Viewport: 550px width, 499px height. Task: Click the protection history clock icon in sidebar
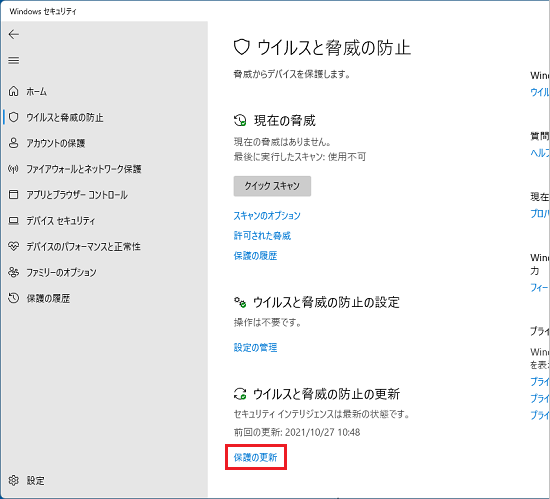pyautogui.click(x=13, y=298)
